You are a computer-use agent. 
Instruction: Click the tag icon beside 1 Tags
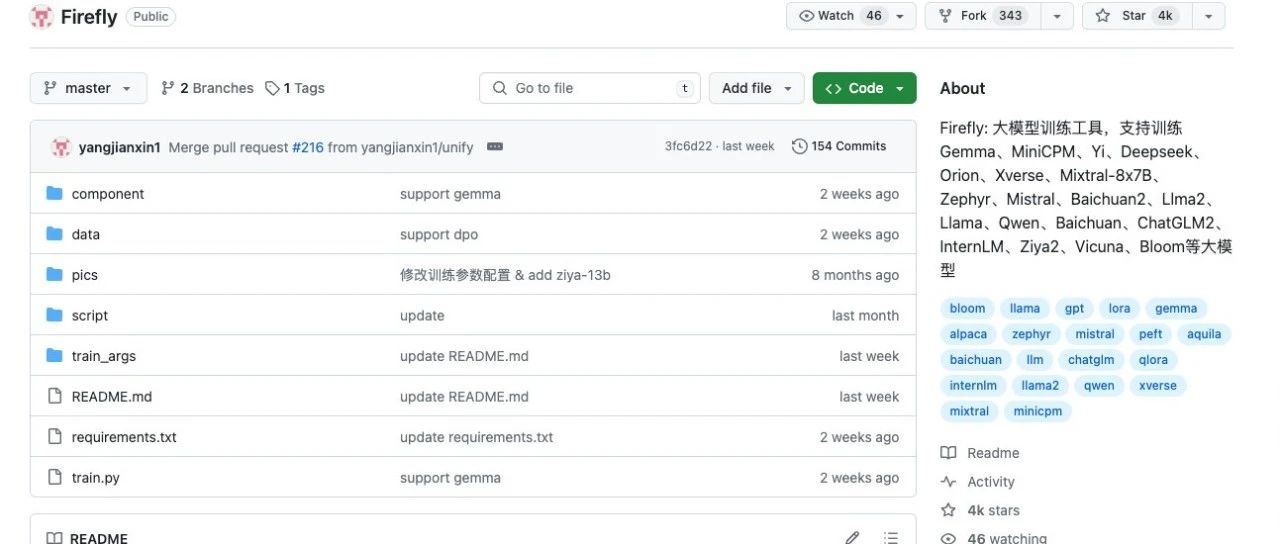coord(272,88)
